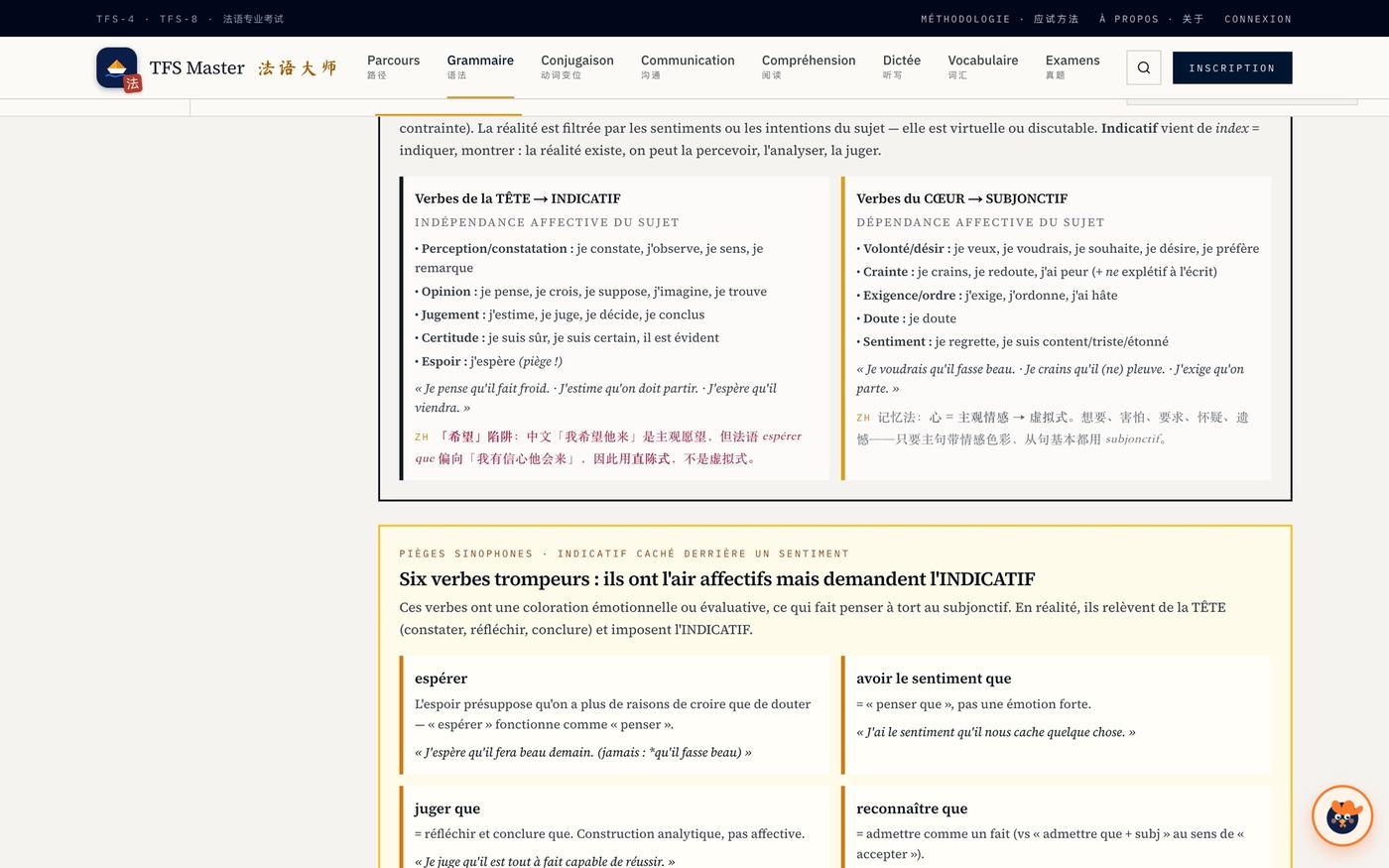
Task: Click the CONNEXION login link
Action: click(x=1258, y=19)
